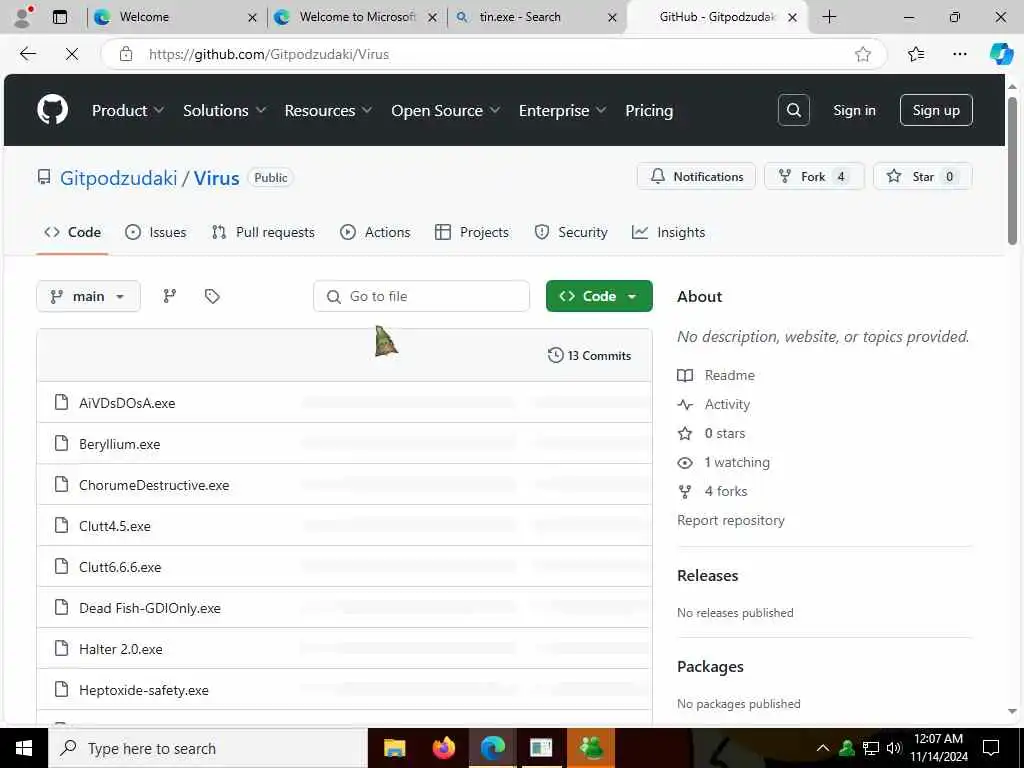
Task: Open the Insights tab
Action: [x=669, y=232]
